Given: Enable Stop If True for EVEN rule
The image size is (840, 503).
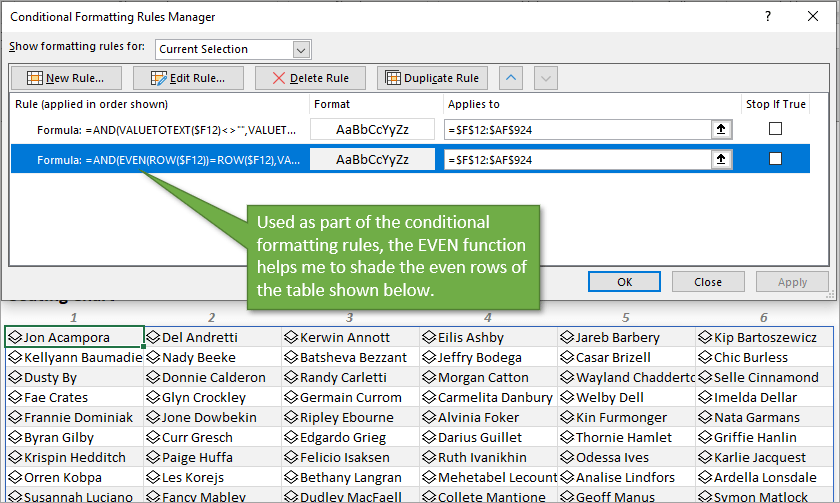Looking at the screenshot, I should (x=775, y=159).
